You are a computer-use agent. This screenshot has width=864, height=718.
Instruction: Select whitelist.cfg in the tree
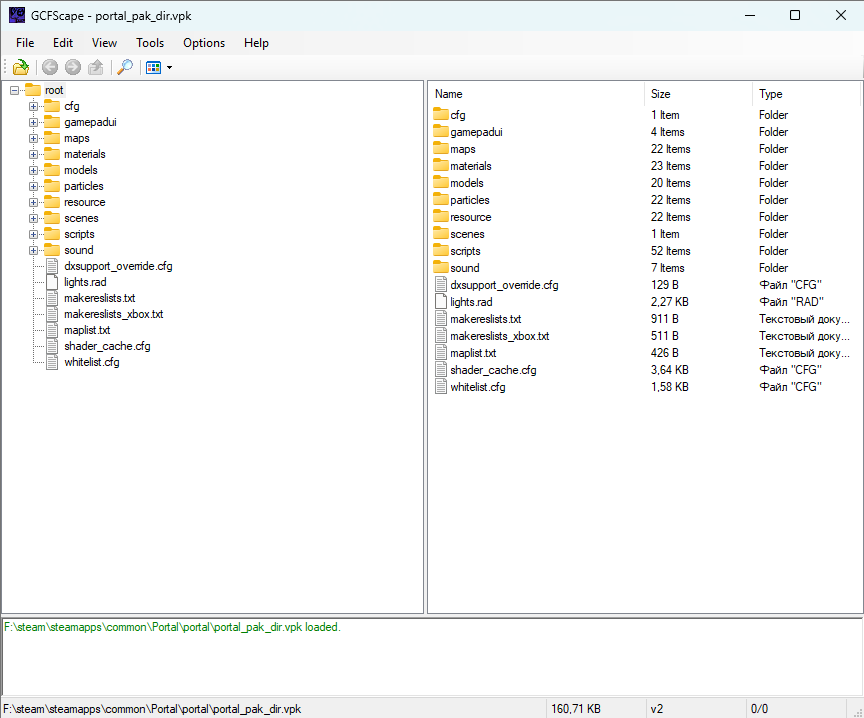tap(91, 362)
